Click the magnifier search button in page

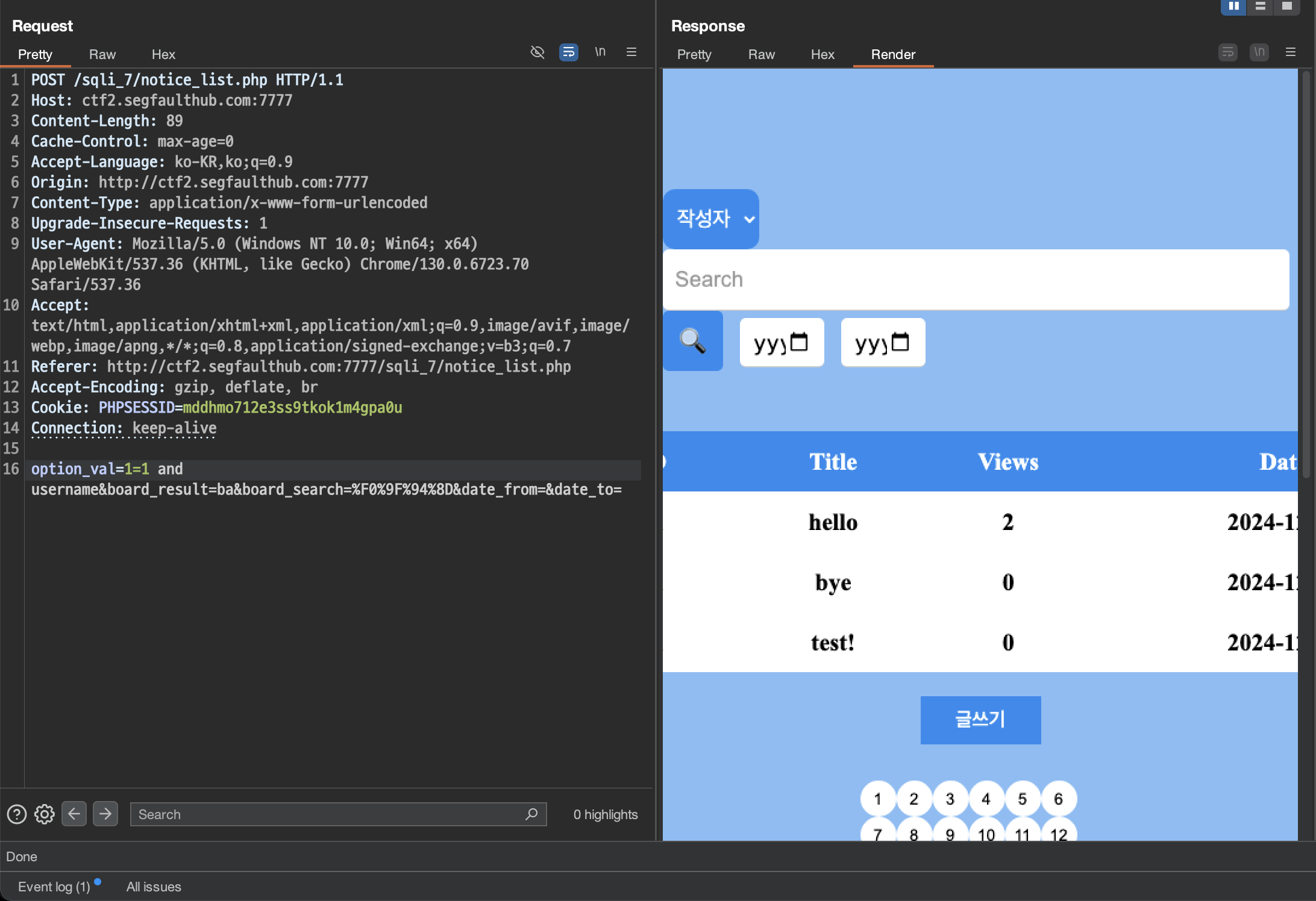pyautogui.click(x=692, y=341)
